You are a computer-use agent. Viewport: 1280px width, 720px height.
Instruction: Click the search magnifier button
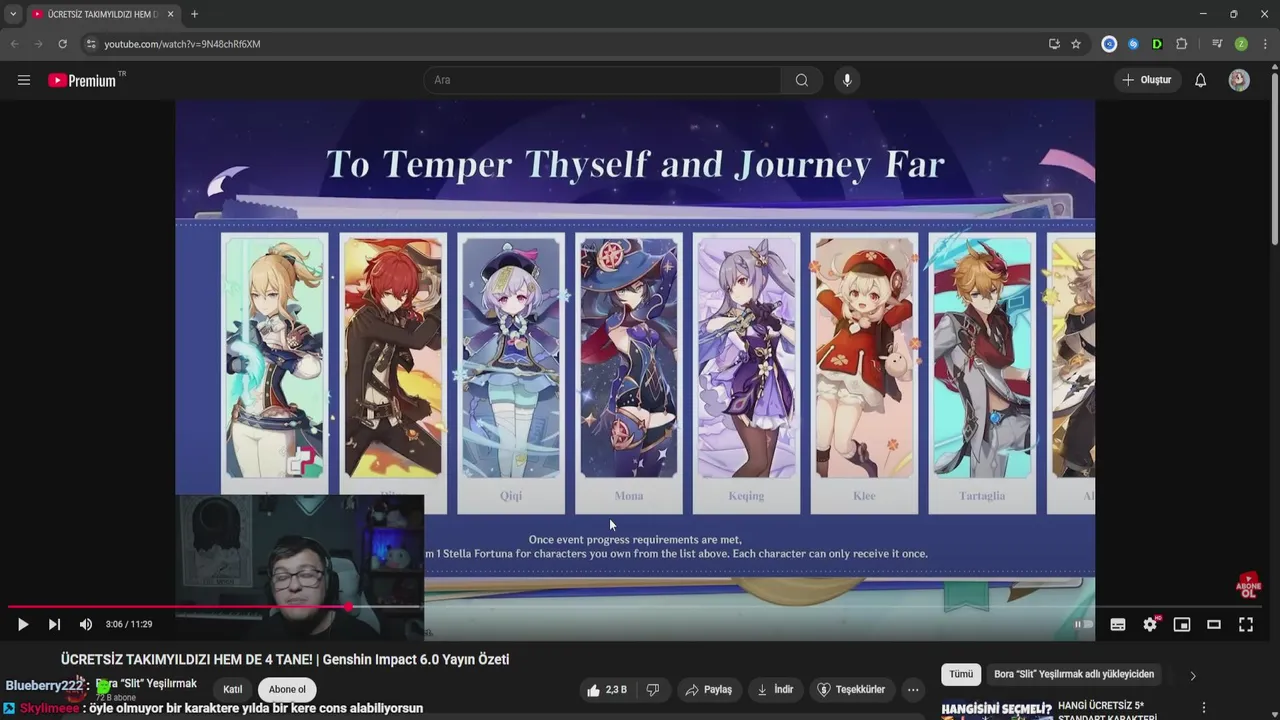pyautogui.click(x=802, y=80)
